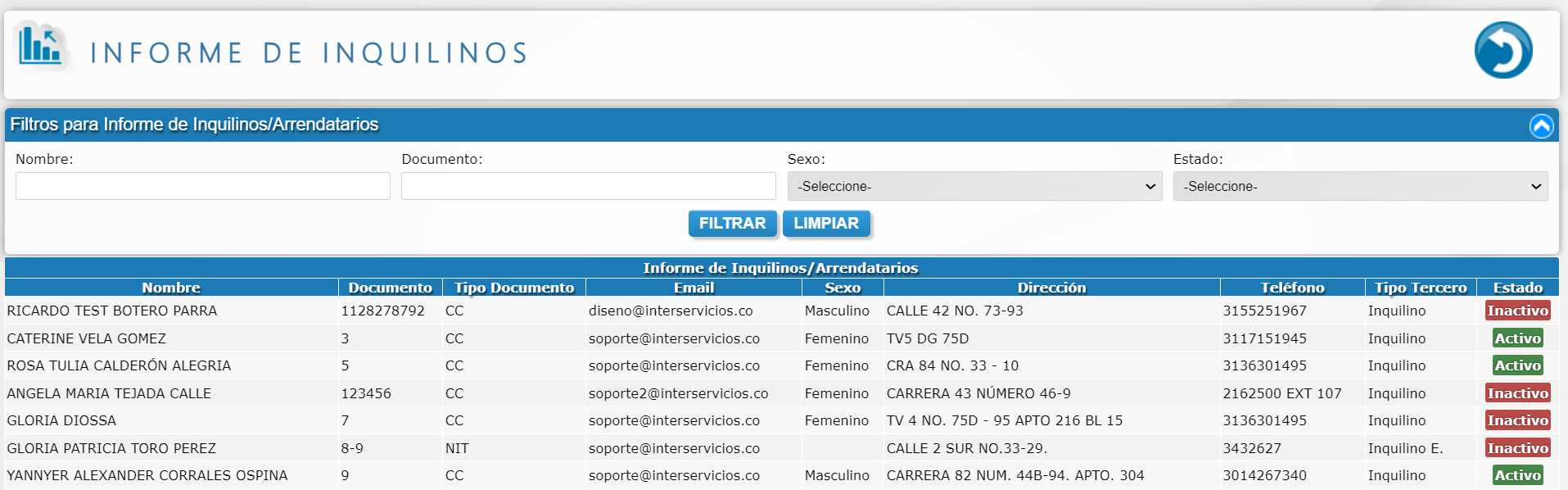Image resolution: width=1568 pixels, height=490 pixels.
Task: Select the diseno@interservicios.co email cell
Action: (671, 311)
